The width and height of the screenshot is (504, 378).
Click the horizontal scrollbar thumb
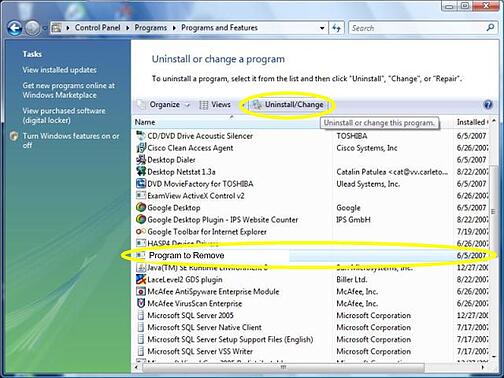tap(283, 367)
